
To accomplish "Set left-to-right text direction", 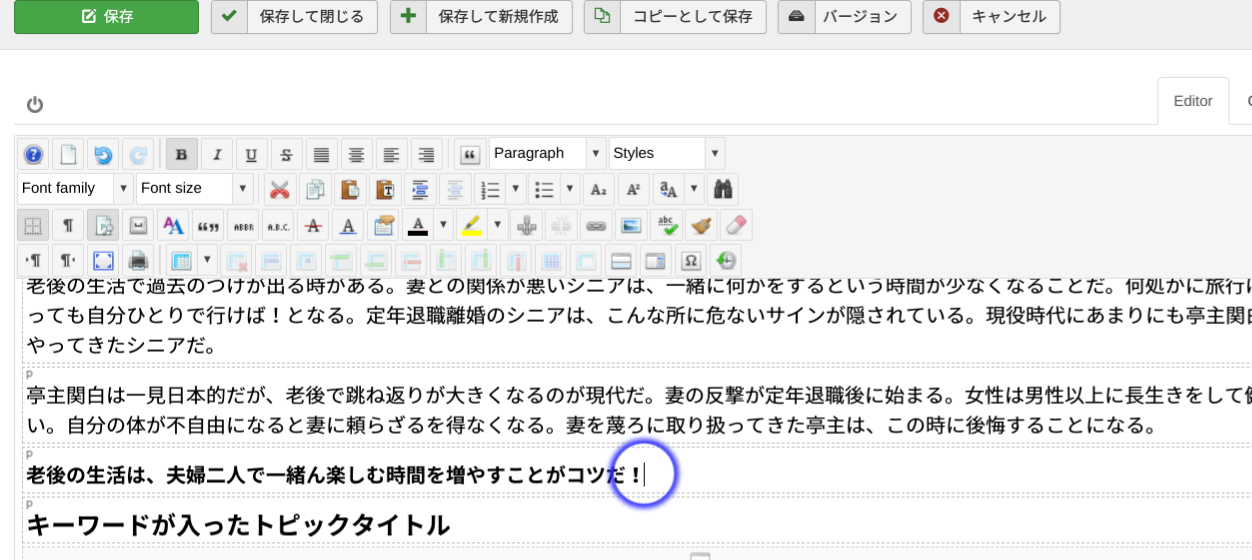I will (33, 260).
